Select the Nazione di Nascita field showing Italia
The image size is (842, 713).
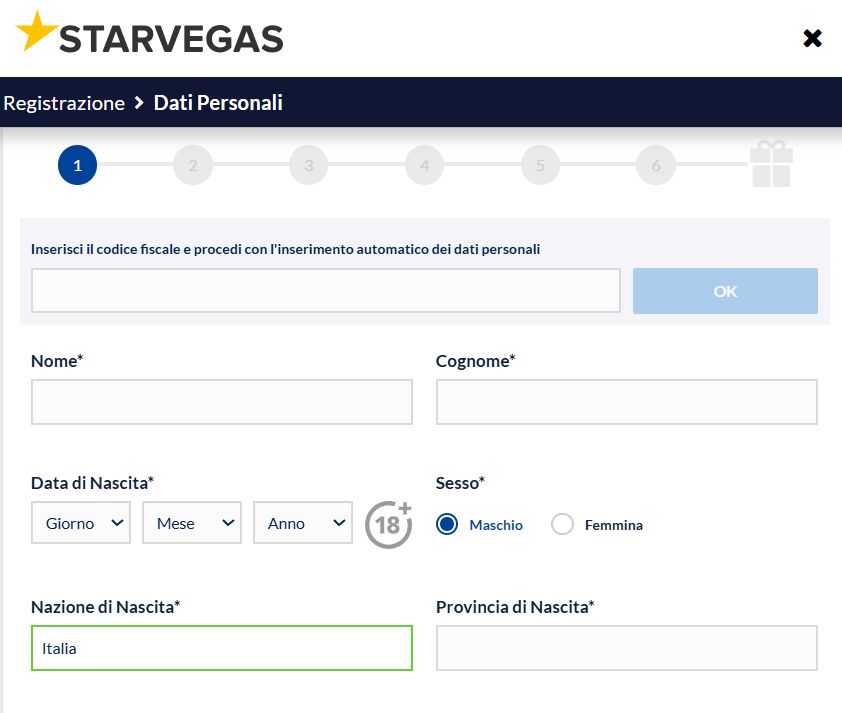tap(222, 648)
